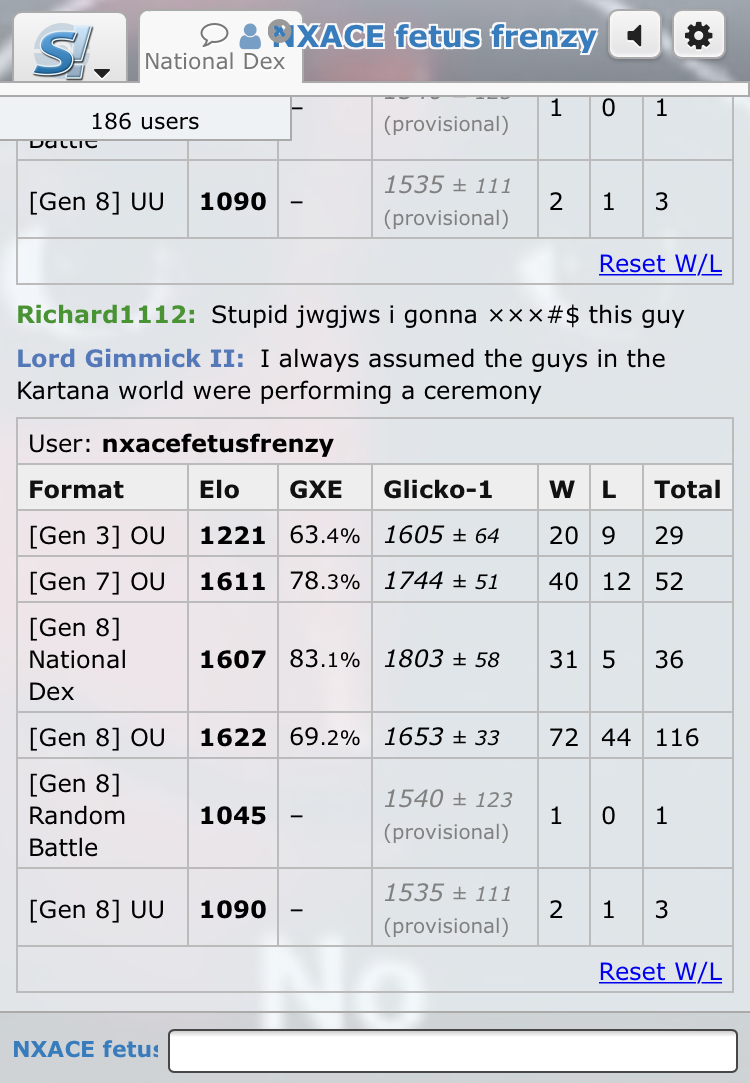Click the Glicko-1 column header
Image resolution: width=750 pixels, height=1083 pixels.
(438, 489)
